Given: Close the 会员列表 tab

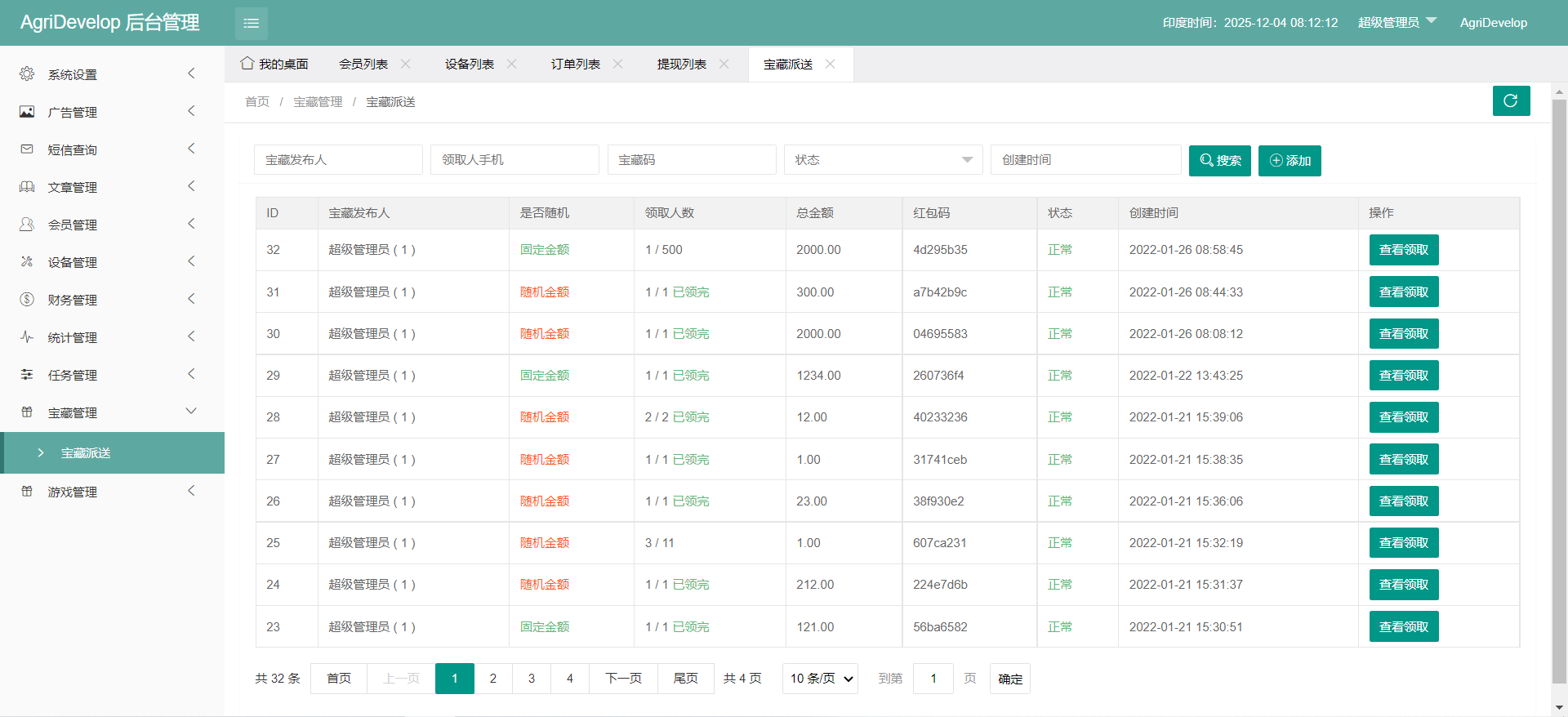Looking at the screenshot, I should coord(406,64).
